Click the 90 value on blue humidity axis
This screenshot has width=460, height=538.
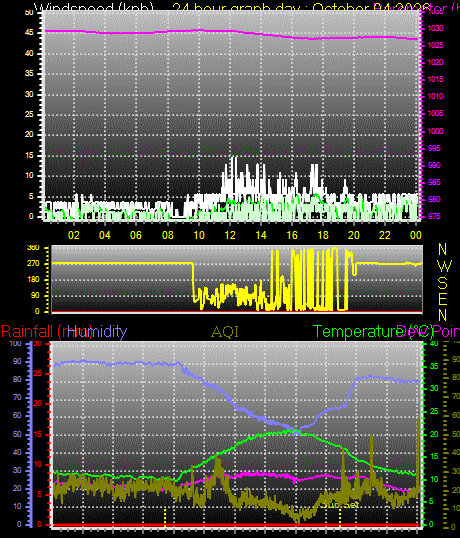(17, 362)
